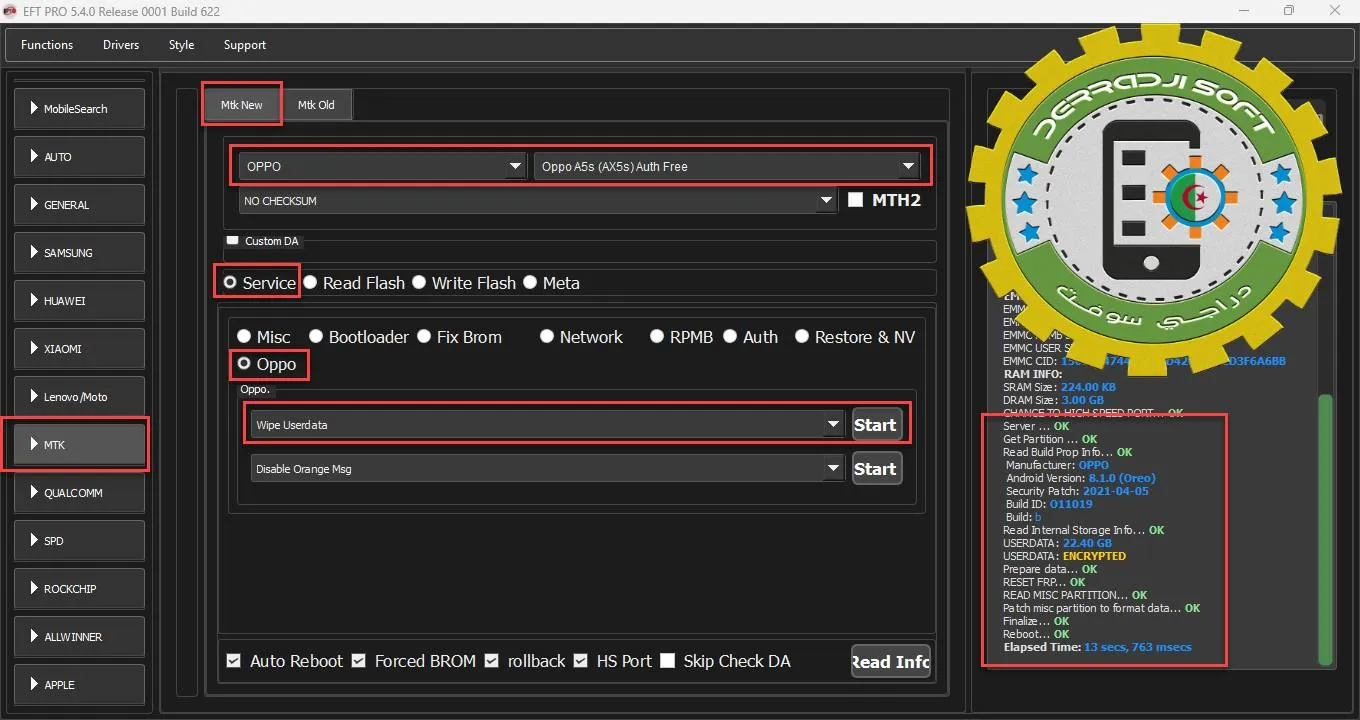
Task: Click the EFT PRO app icon in title bar
Action: tap(11, 11)
